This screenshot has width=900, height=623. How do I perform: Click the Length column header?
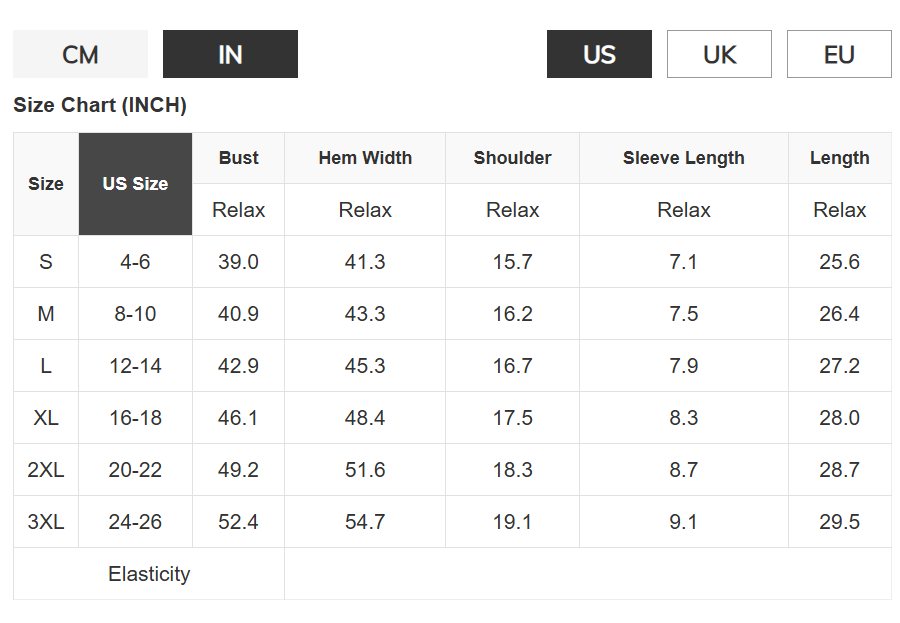coord(839,158)
